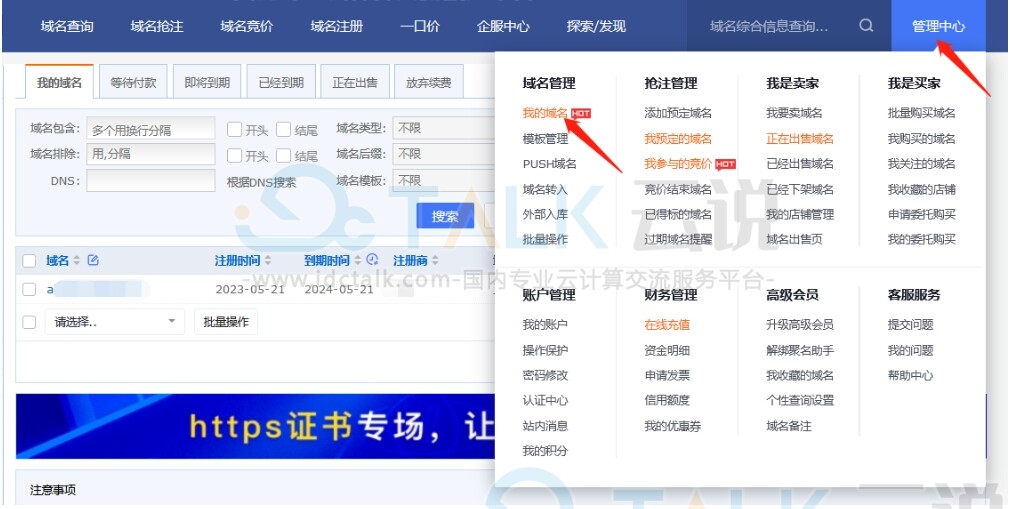
Task: Sort by 域名 column arrows
Action: coord(77,261)
